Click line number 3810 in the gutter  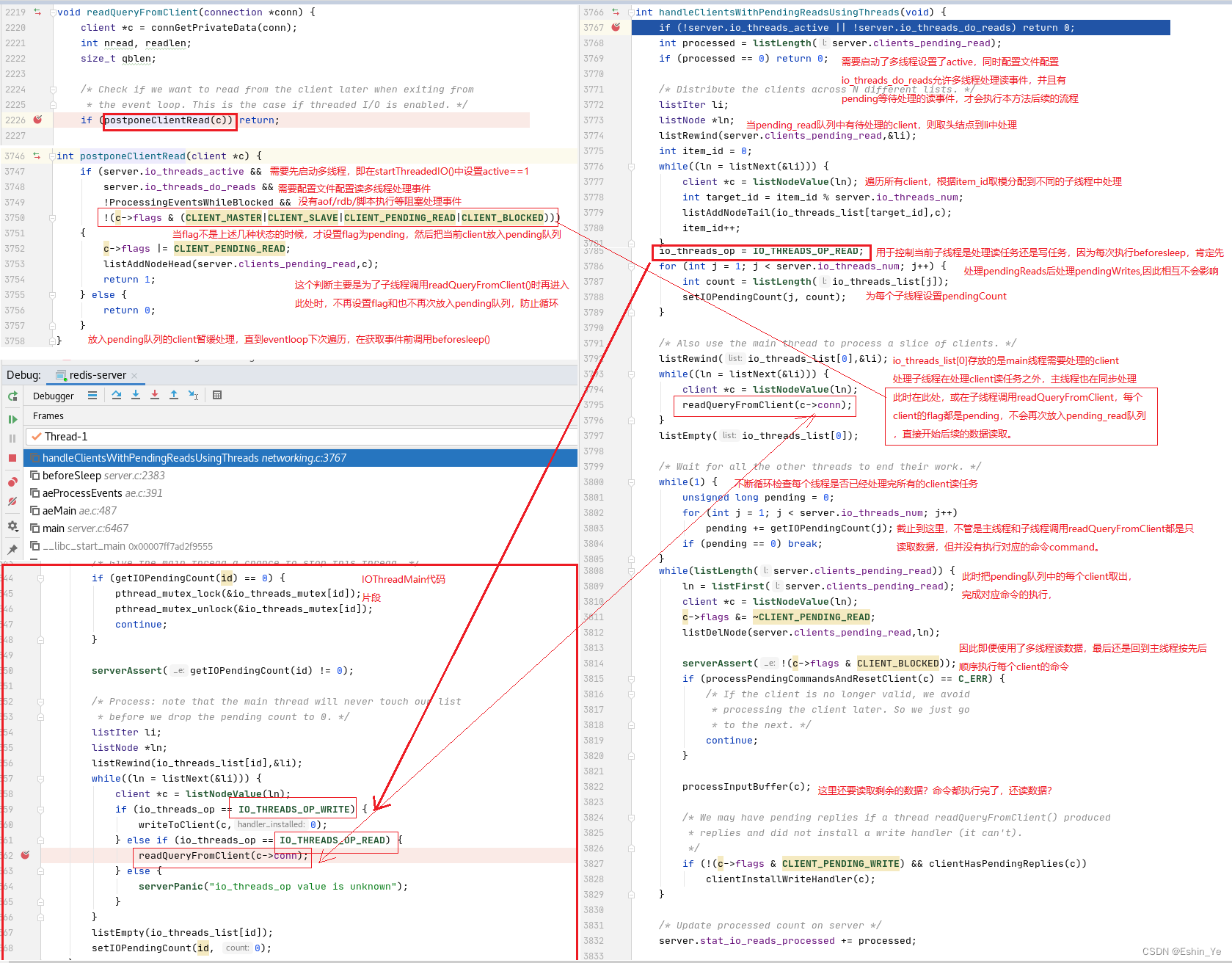click(594, 602)
